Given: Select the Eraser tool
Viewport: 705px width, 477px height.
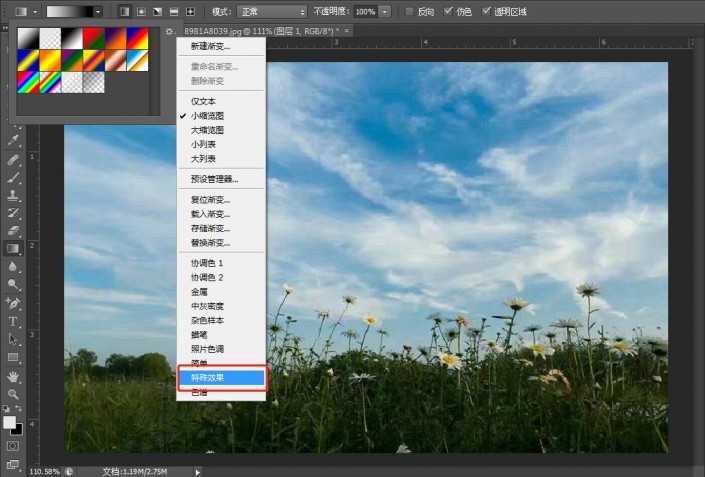Looking at the screenshot, I should point(13,231).
